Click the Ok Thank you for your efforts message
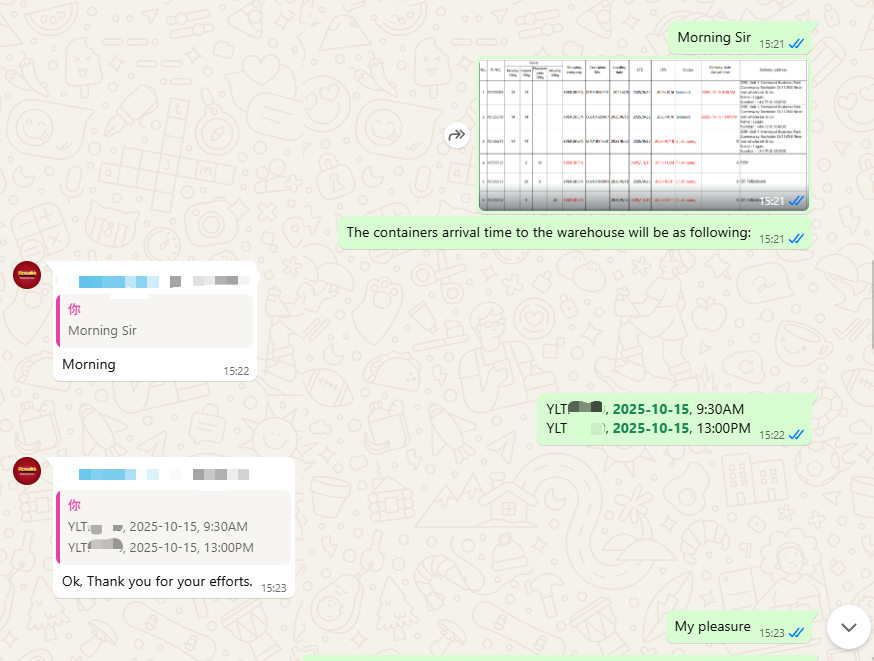 point(157,581)
